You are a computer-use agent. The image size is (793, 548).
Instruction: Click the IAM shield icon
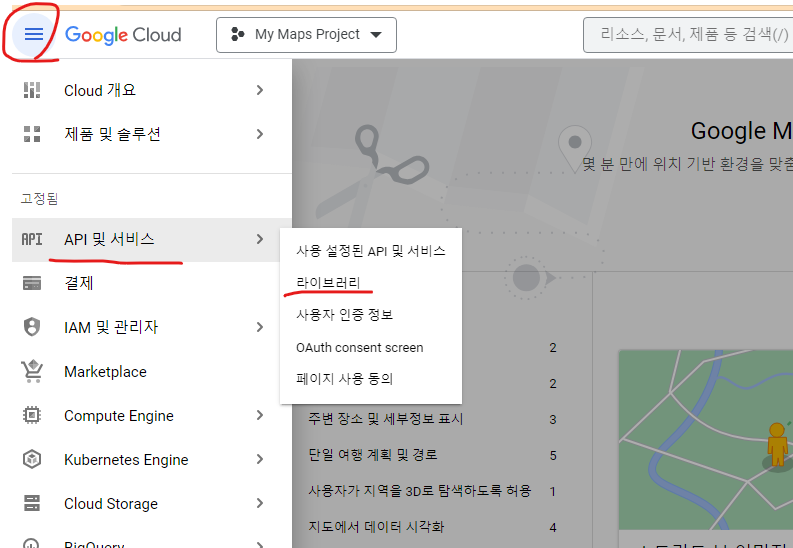click(x=32, y=327)
